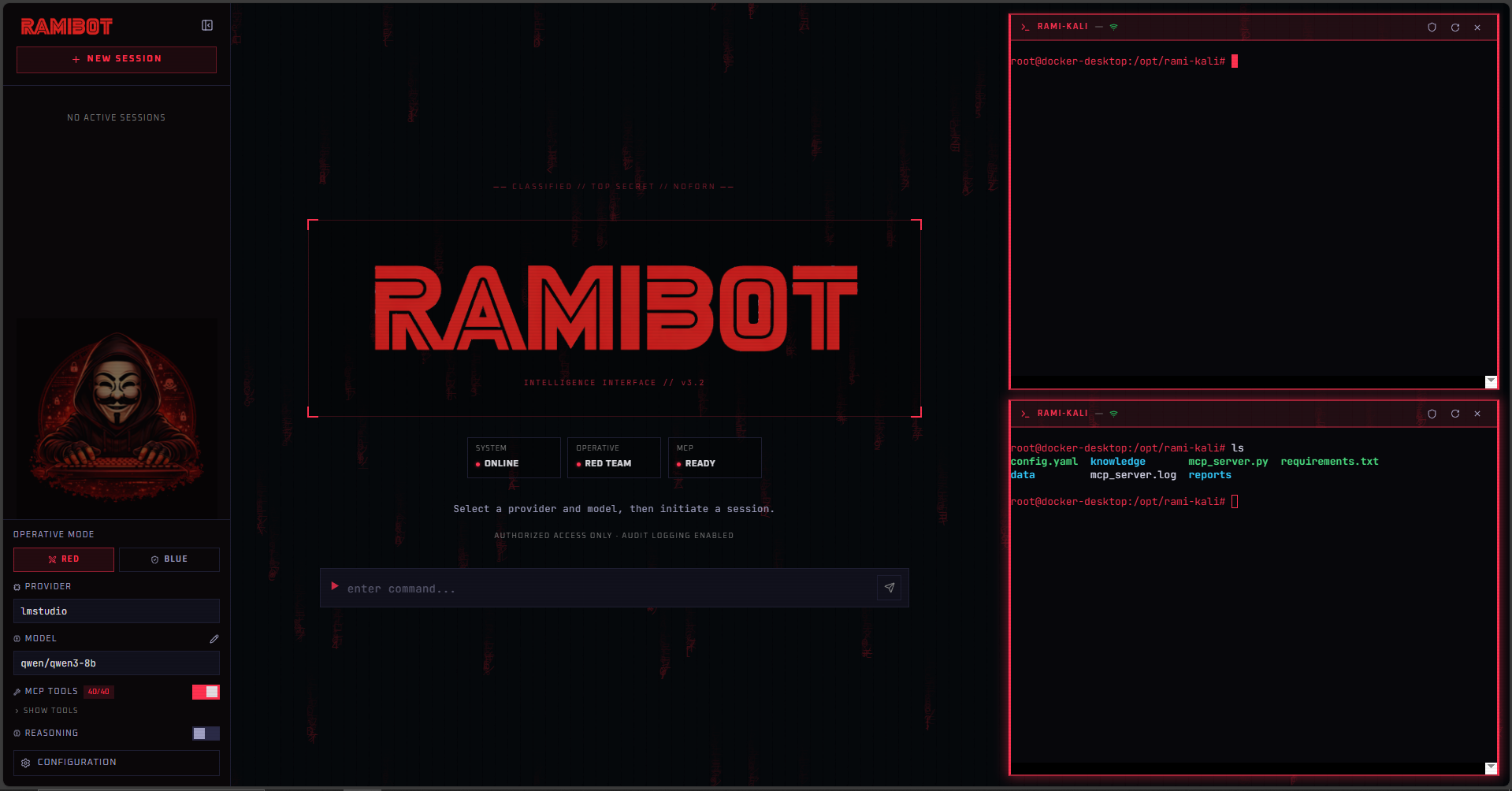
Task: Click config.yaml in bottom terminal output
Action: pyautogui.click(x=1044, y=462)
